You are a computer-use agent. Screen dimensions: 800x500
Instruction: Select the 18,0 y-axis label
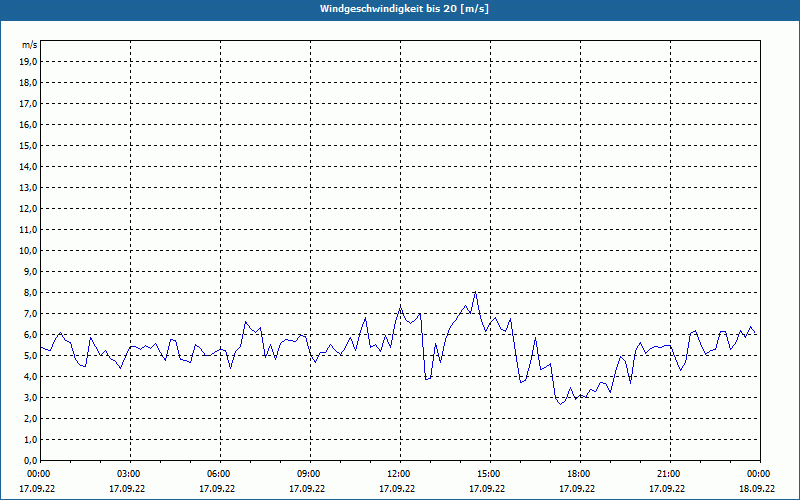(29, 83)
